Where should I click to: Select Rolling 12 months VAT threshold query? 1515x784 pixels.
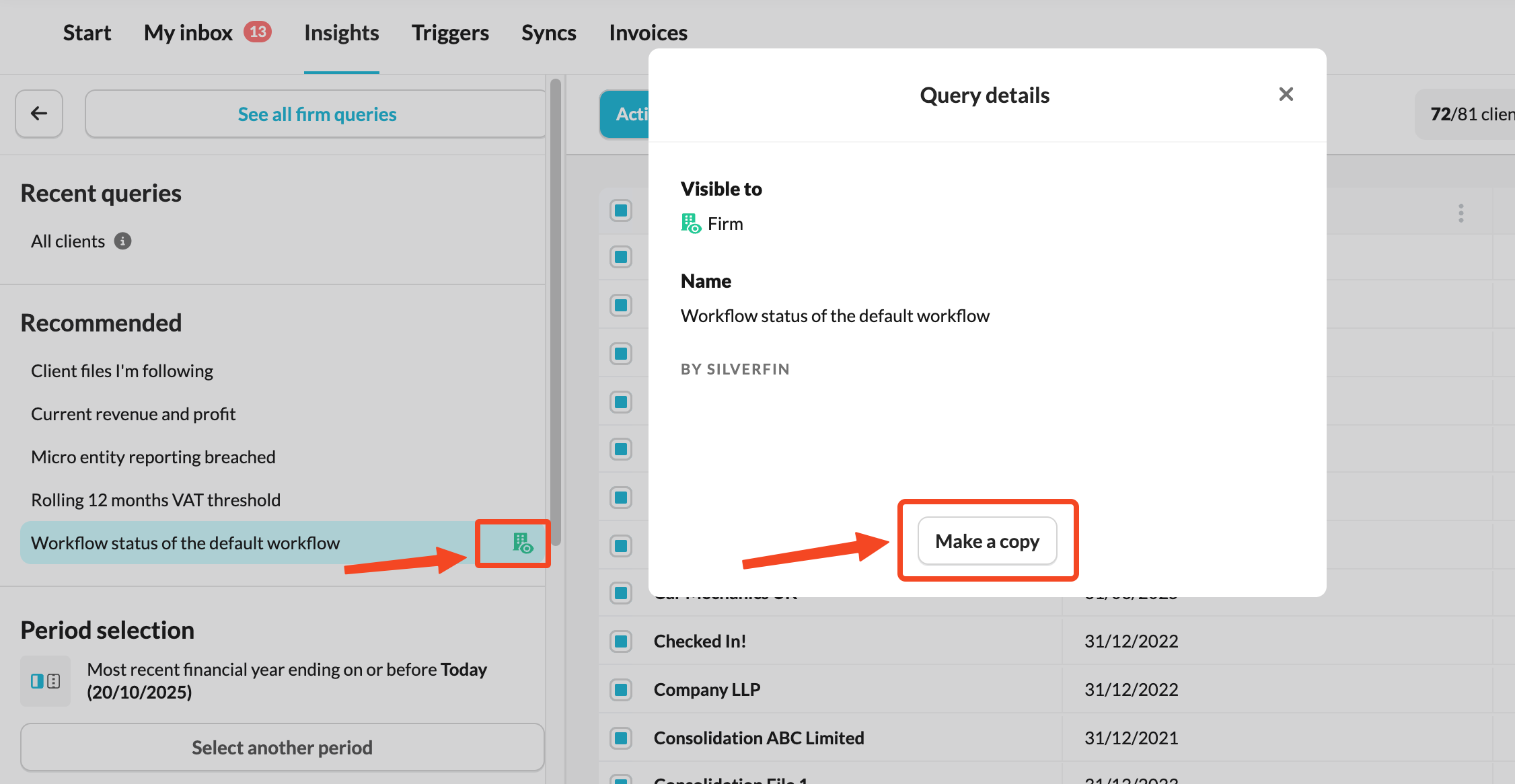[155, 500]
